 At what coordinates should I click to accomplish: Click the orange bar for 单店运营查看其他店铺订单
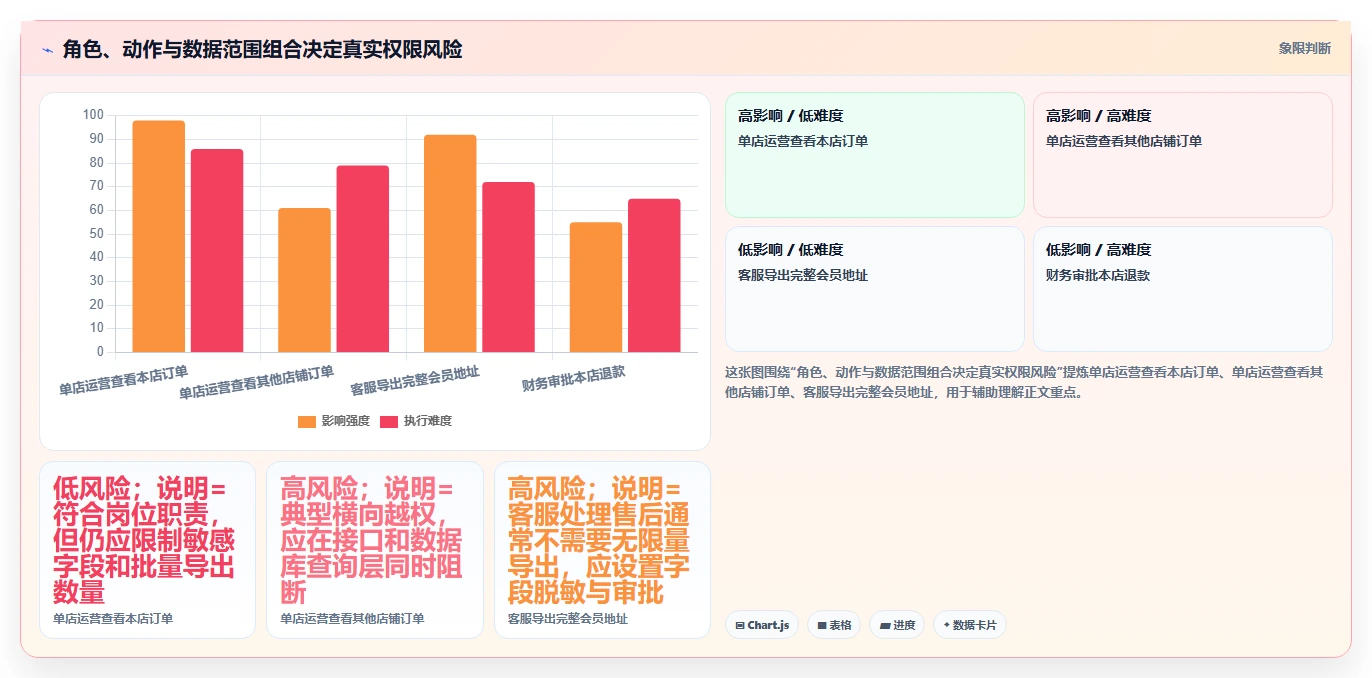tap(304, 280)
